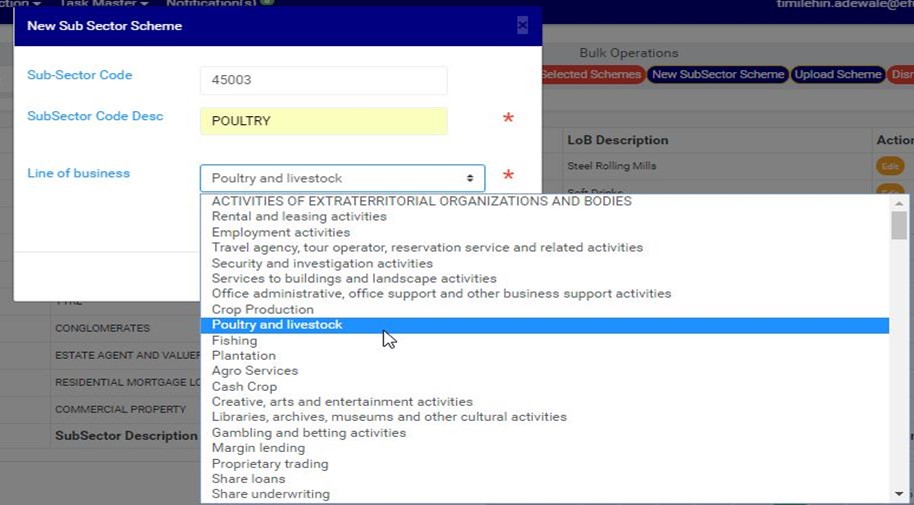Click Edit for Steel Rolling Mills row

pos(889,166)
